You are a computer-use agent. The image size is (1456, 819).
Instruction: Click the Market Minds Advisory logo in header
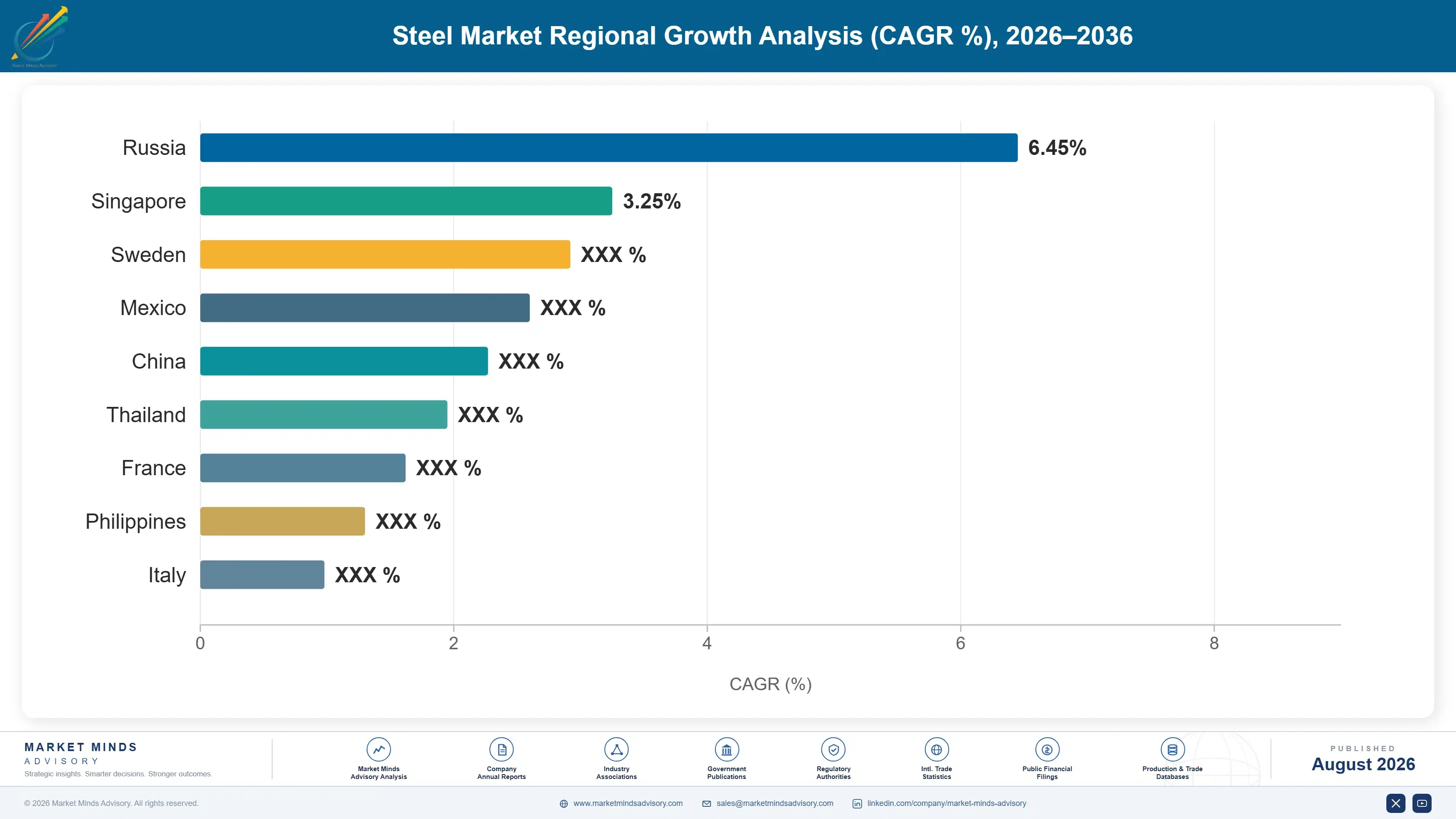point(40,37)
